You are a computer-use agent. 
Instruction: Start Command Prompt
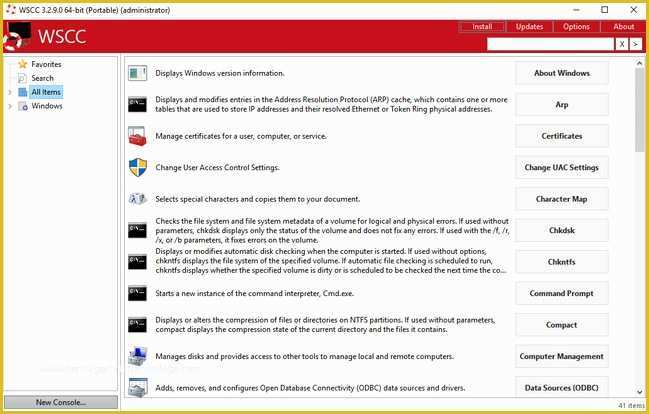pos(562,293)
